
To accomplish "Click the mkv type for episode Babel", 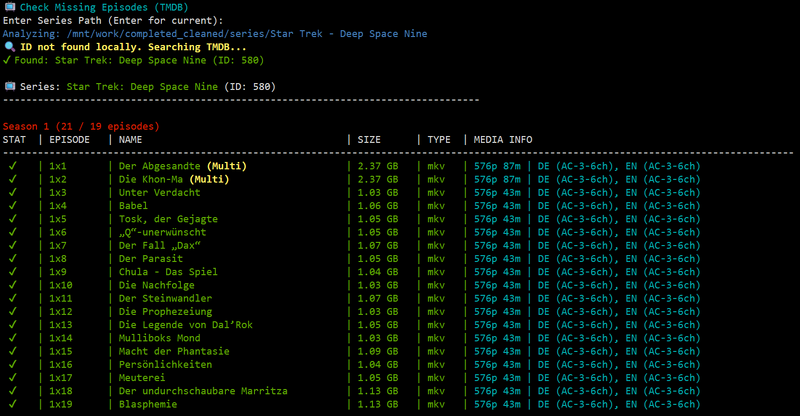I will pos(436,206).
